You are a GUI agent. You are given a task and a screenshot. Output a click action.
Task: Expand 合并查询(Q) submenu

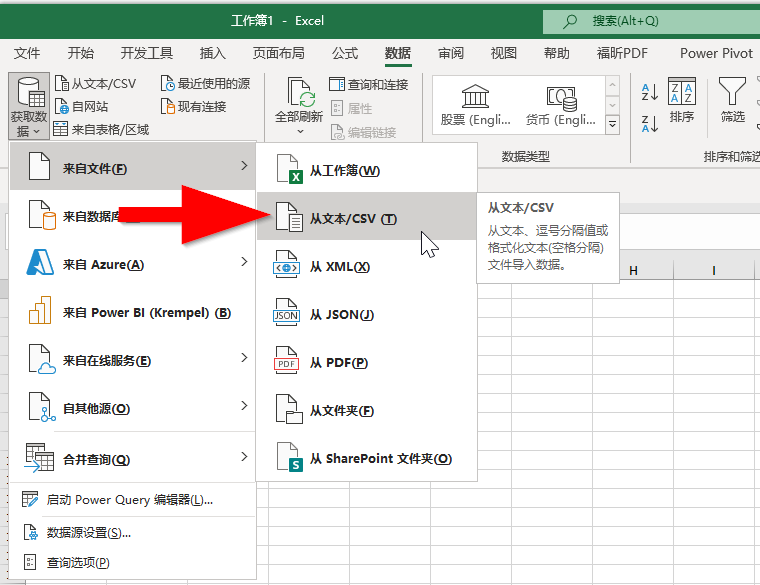click(132, 458)
